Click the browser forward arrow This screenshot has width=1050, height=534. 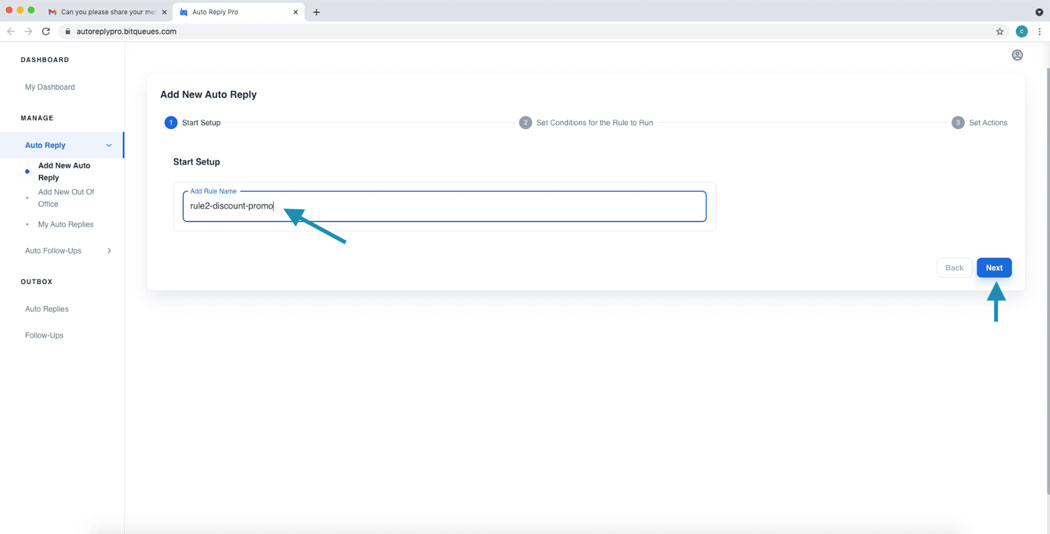click(x=28, y=31)
